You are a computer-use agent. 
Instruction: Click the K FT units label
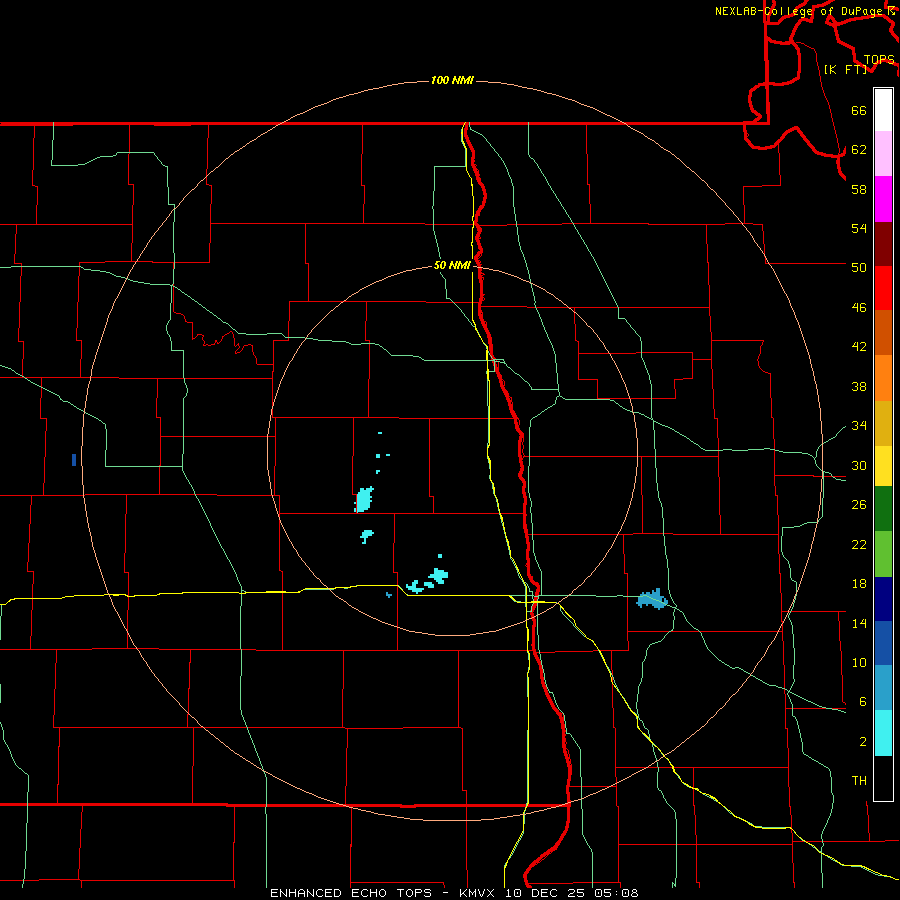coord(845,69)
